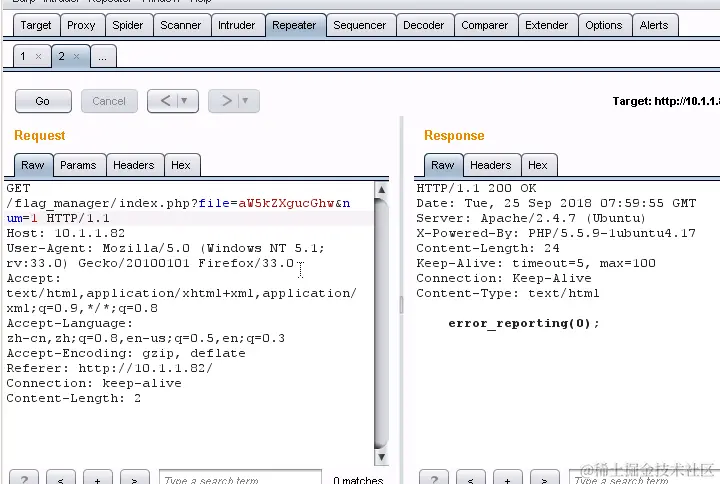
Task: Click the response search + button
Action: click(507, 478)
